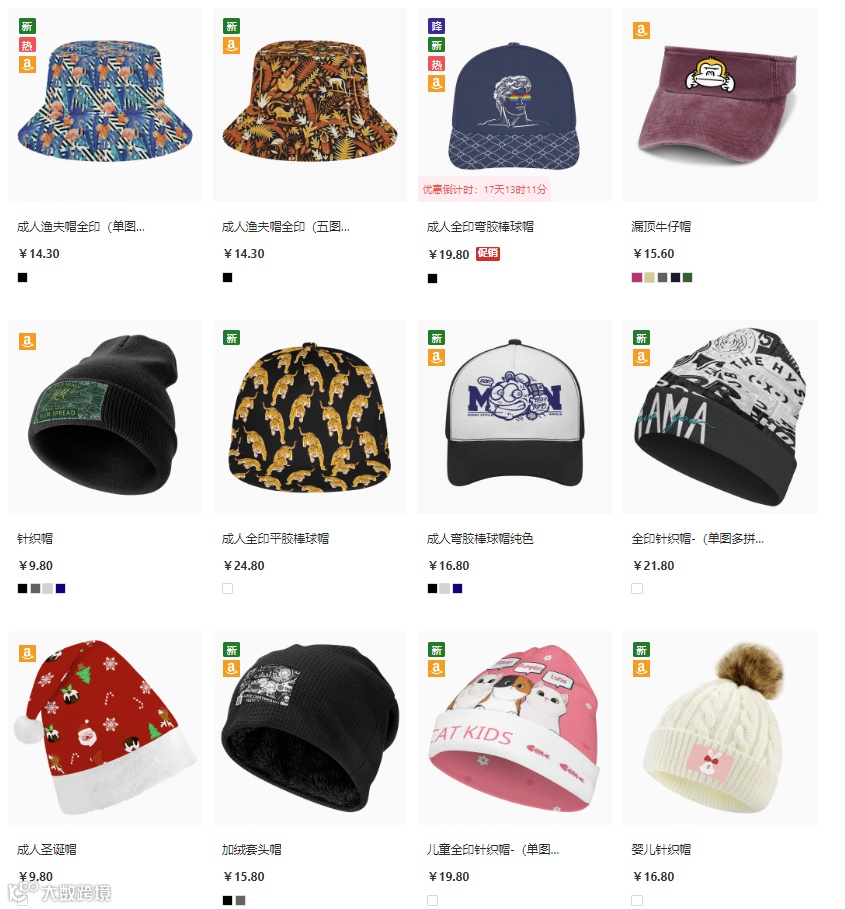Open the orange jungle bucket hat thumbnail
Viewport: 845px width, 909px height.
[x=310, y=105]
